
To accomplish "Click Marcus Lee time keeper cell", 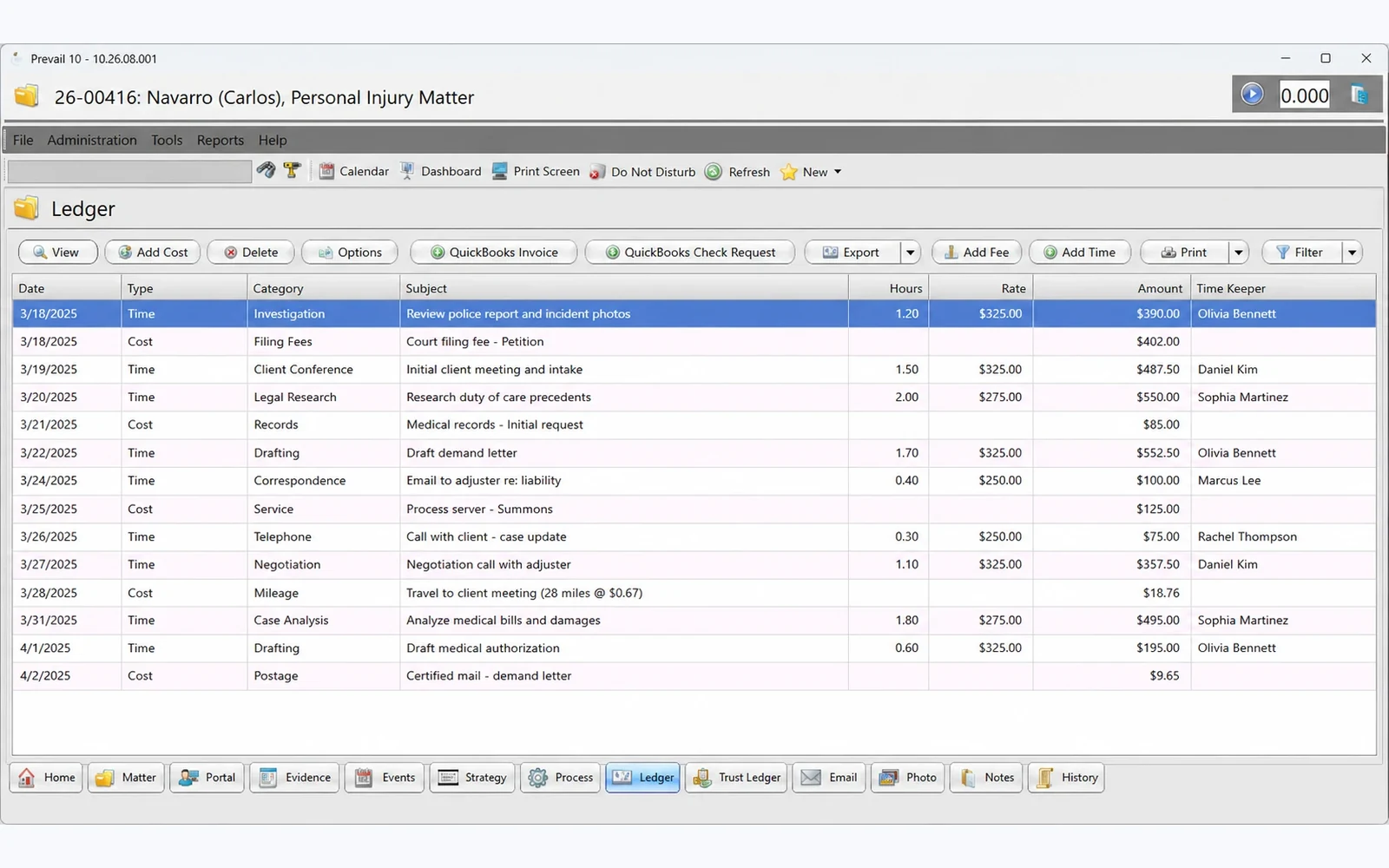I will (x=1283, y=480).
